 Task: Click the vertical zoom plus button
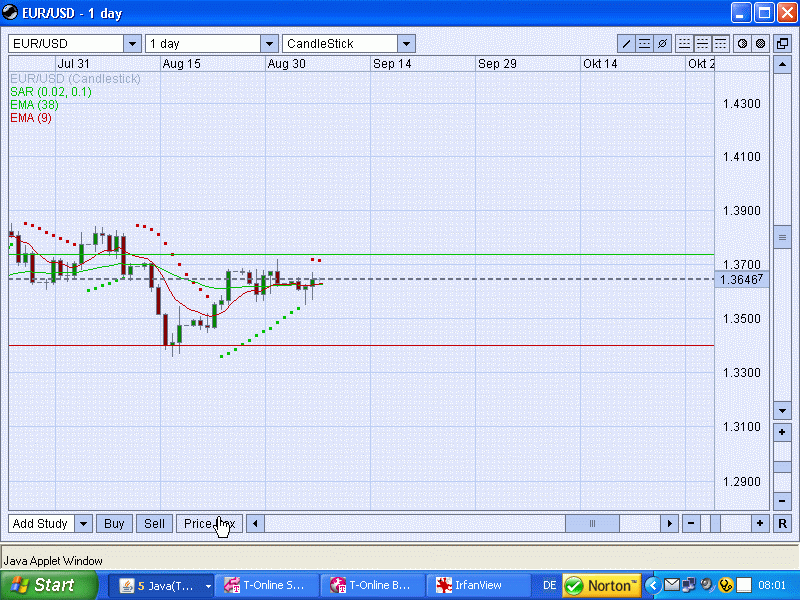coord(782,432)
